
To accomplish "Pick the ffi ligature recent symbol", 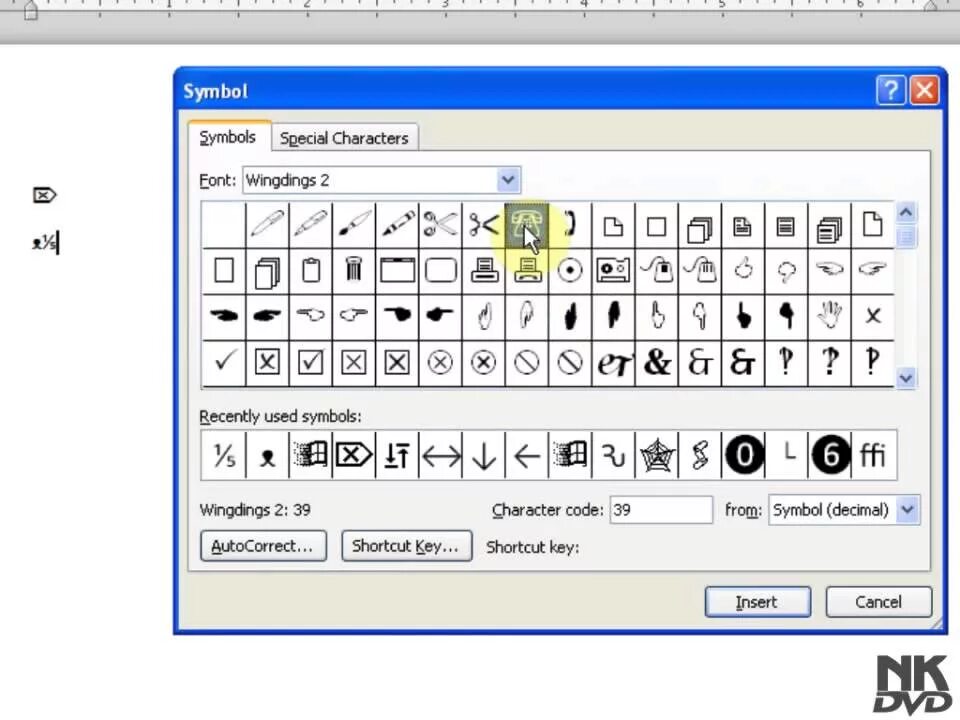I will pyautogui.click(x=874, y=456).
